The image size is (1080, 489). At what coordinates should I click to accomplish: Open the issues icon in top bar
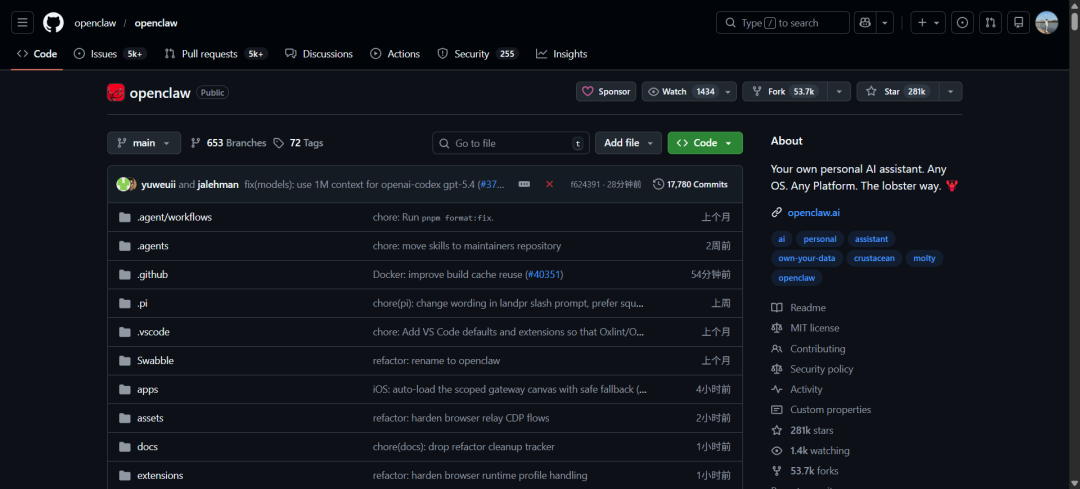[x=962, y=22]
